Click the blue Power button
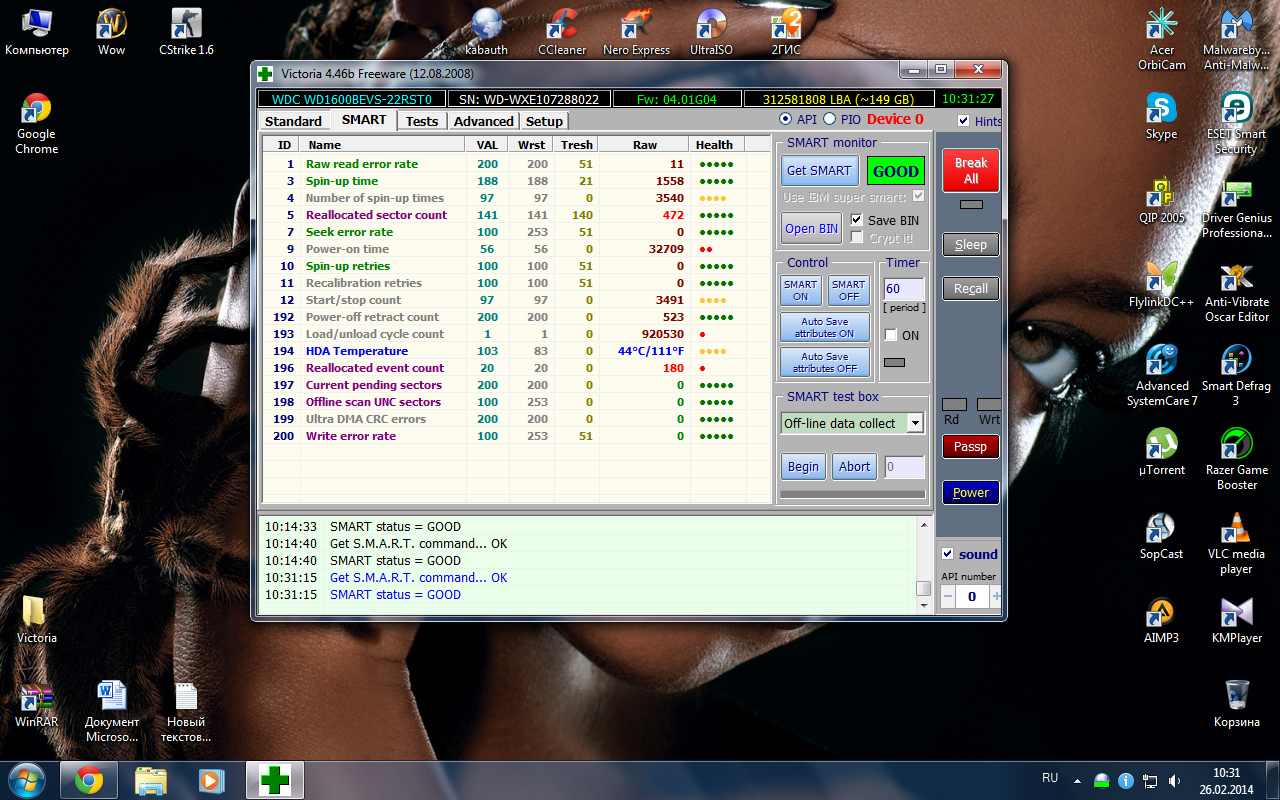This screenshot has width=1280, height=800. [x=971, y=492]
